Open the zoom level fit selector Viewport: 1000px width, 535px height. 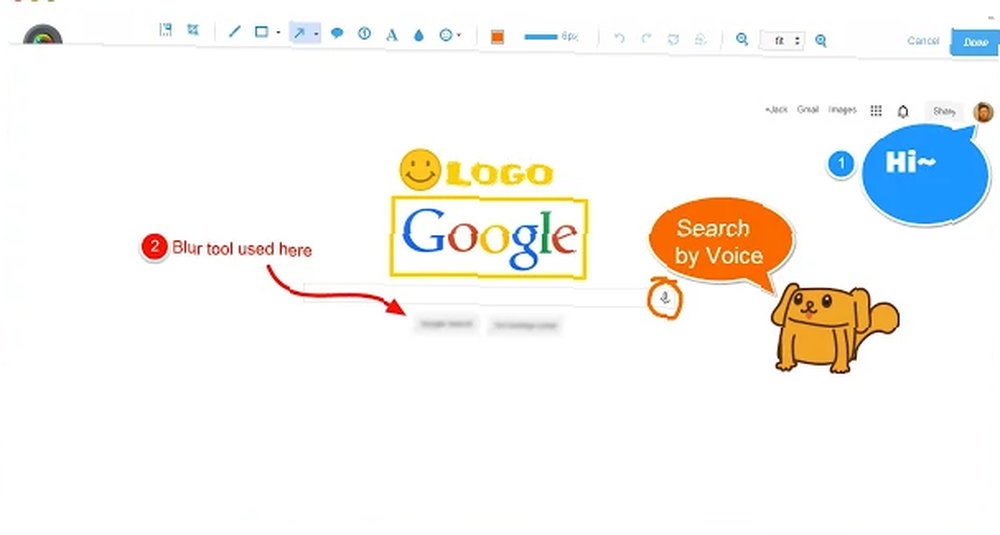pos(783,40)
